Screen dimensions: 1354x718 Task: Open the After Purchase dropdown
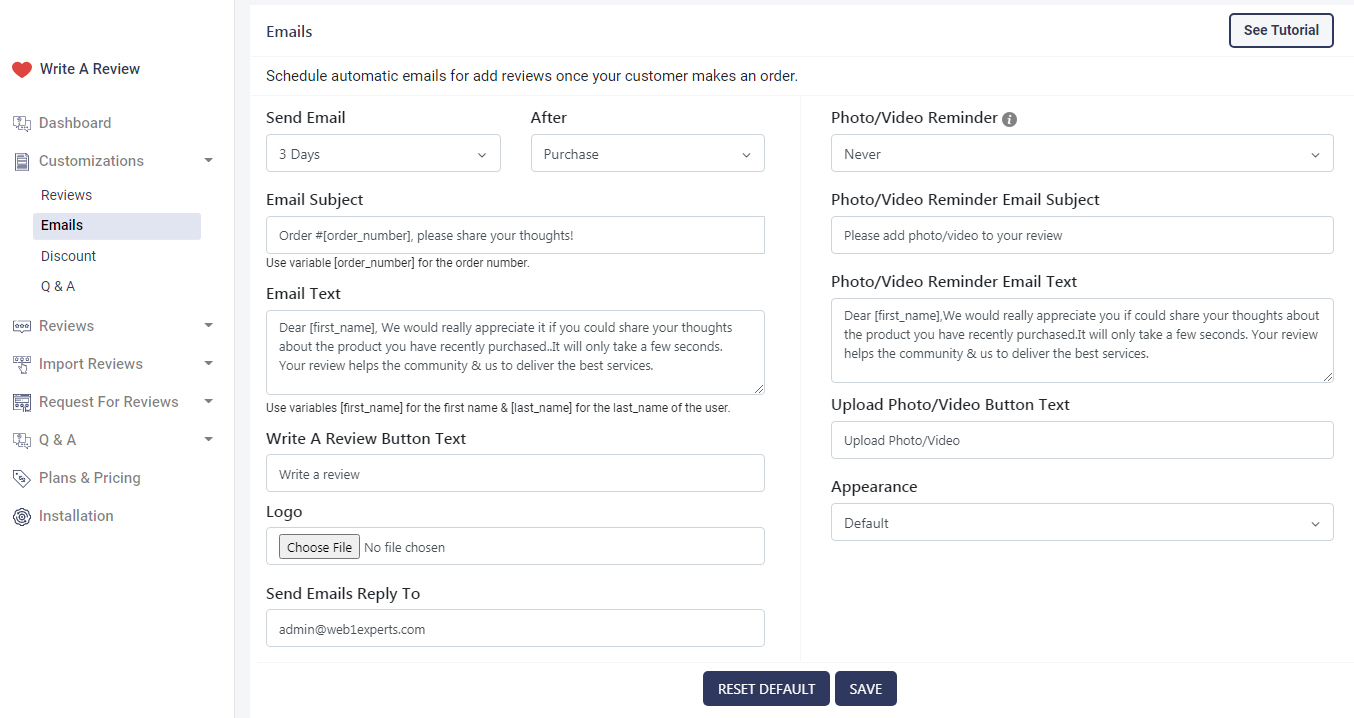(x=647, y=154)
